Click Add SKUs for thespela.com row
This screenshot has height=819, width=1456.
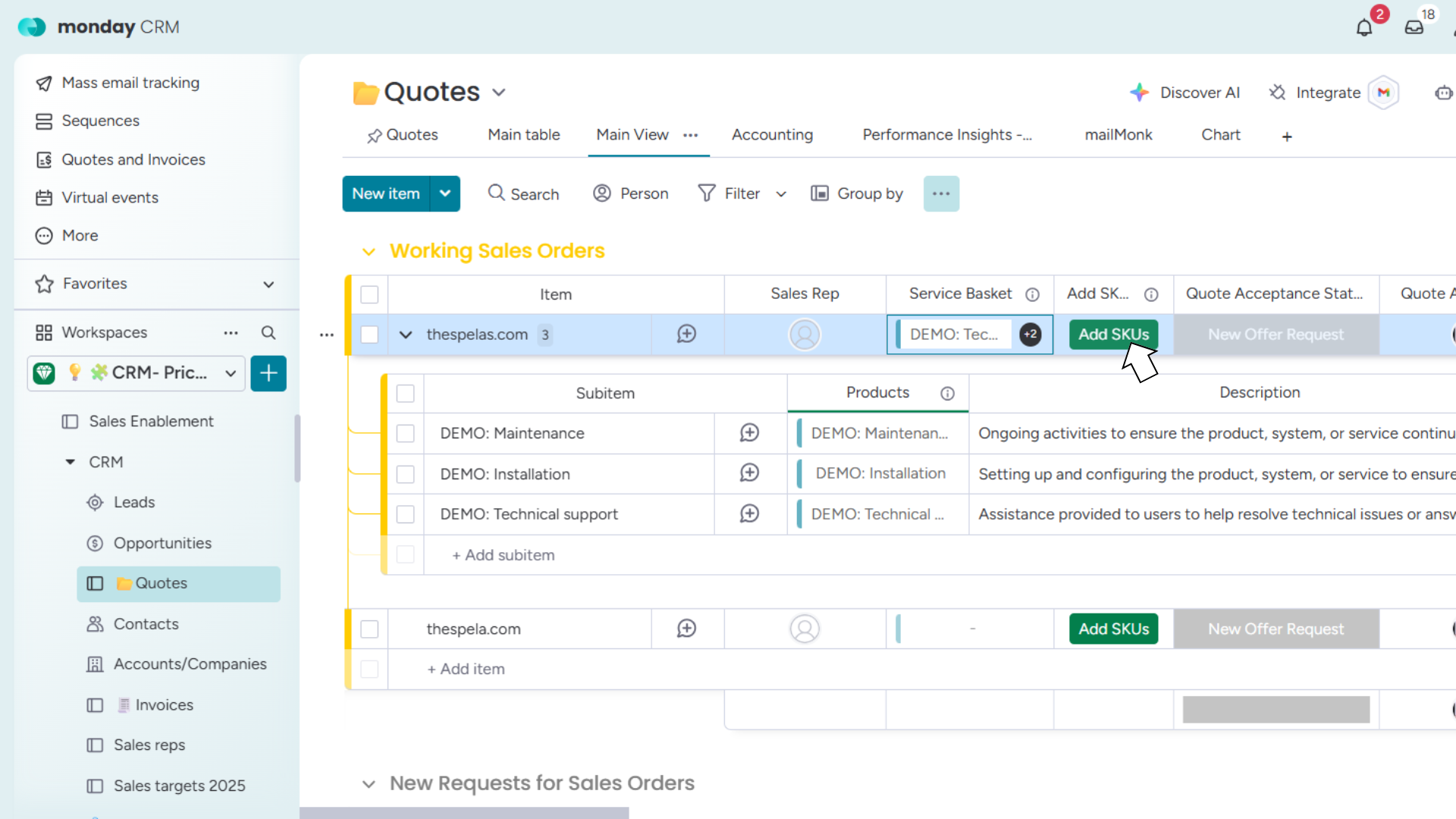(x=1113, y=629)
